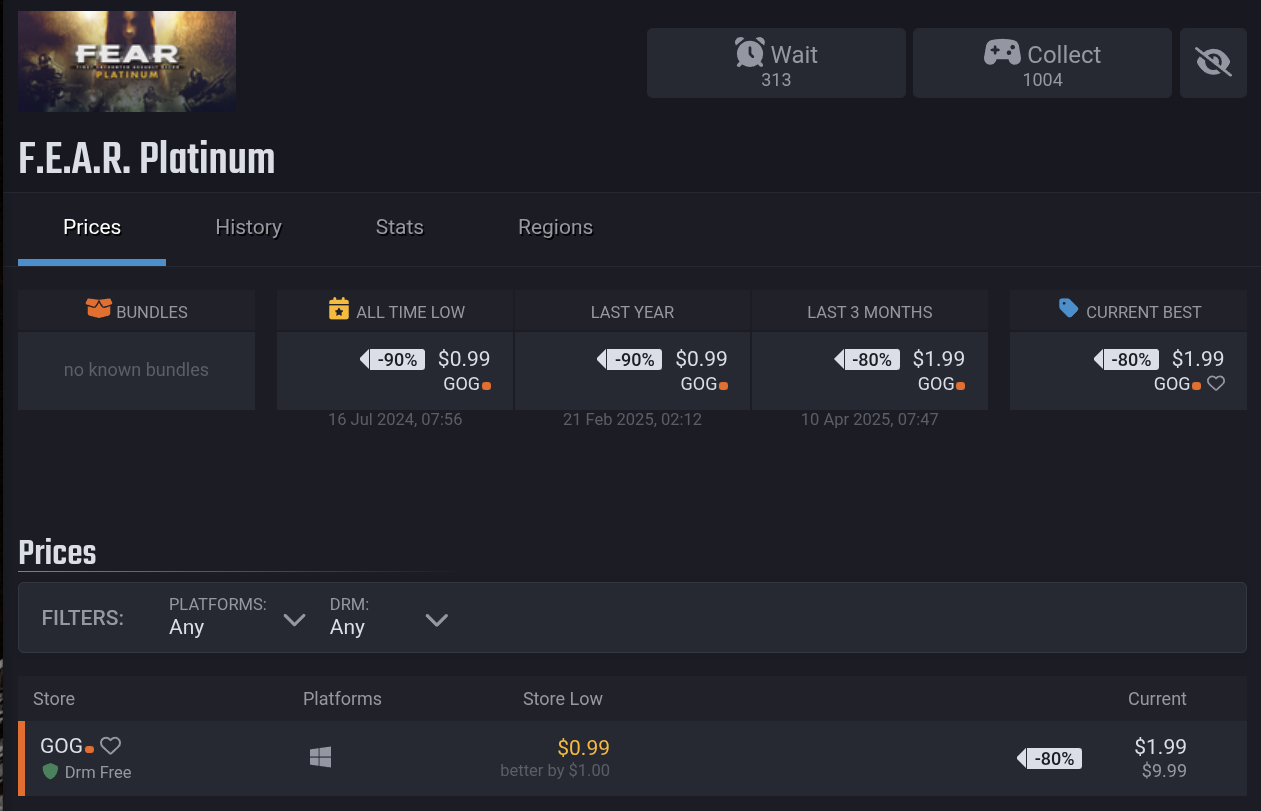Click the Windows platform icon in GOG row
This screenshot has height=811, width=1261.
(x=320, y=758)
